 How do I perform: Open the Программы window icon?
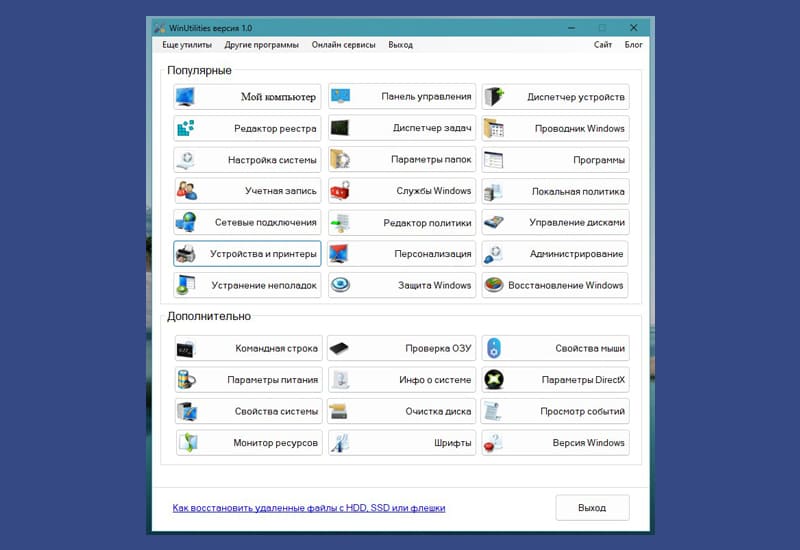coord(493,160)
